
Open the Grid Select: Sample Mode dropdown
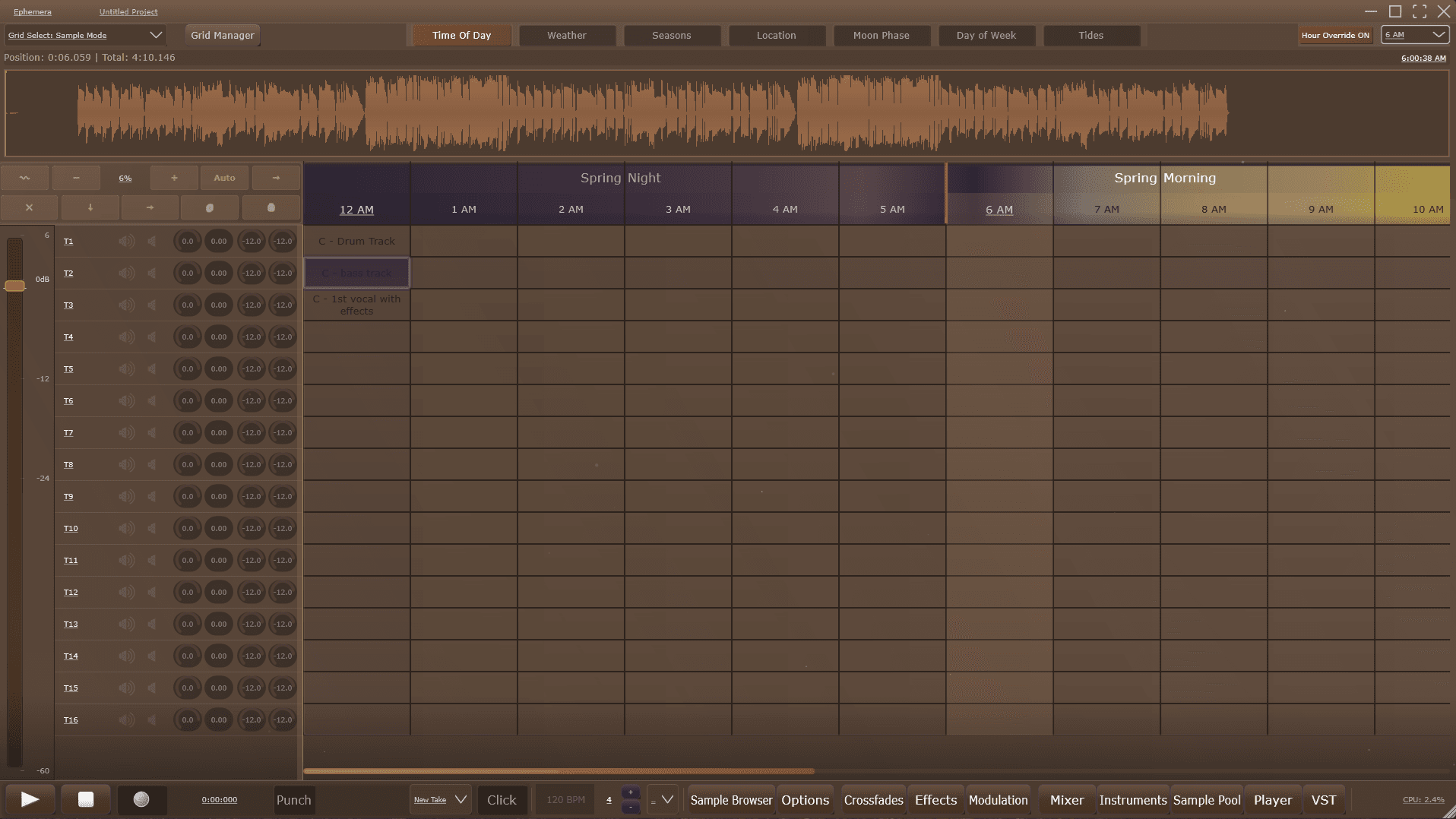[84, 35]
